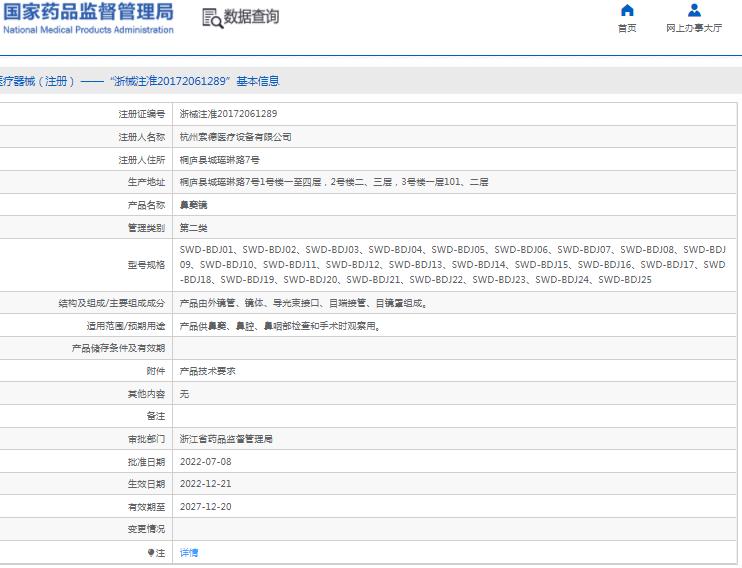Click the 生产地址 value text
Screen dimensions: 742x568
tap(334, 182)
